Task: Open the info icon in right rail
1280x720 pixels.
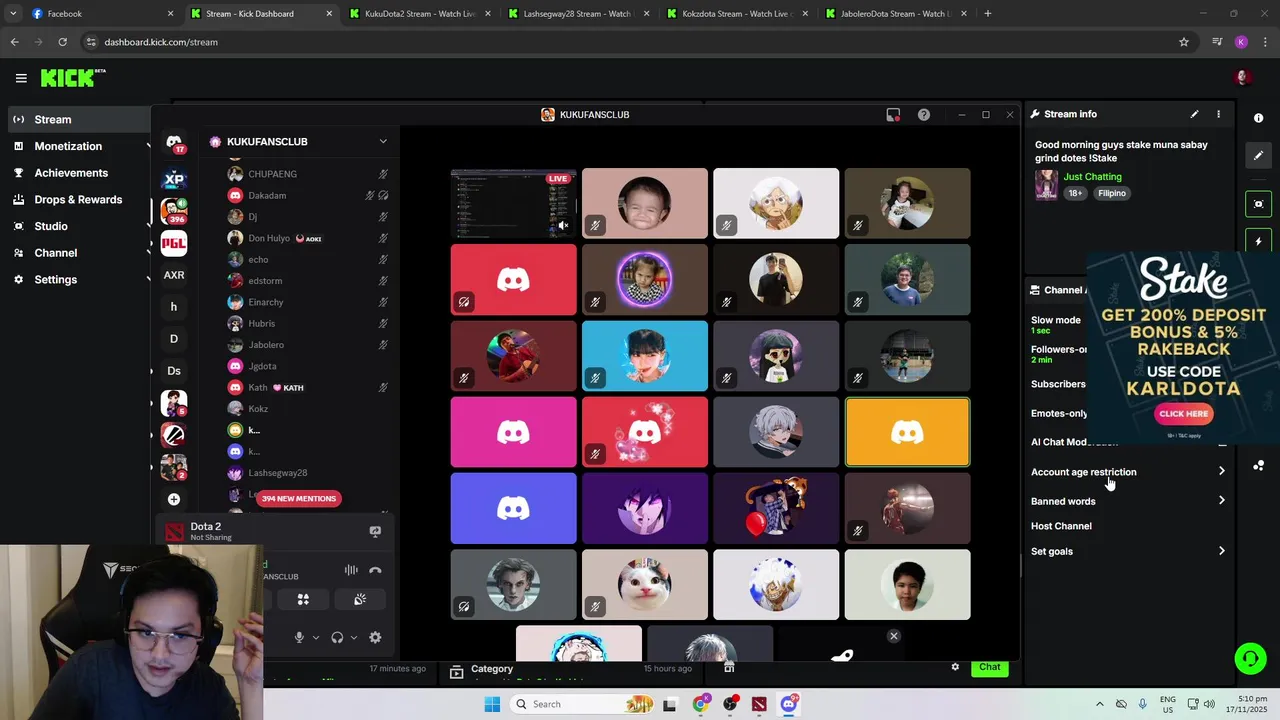Action: click(1259, 118)
